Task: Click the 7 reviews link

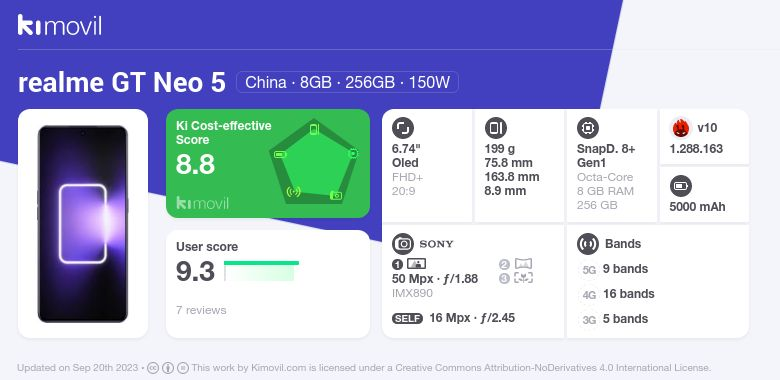Action: pos(201,310)
